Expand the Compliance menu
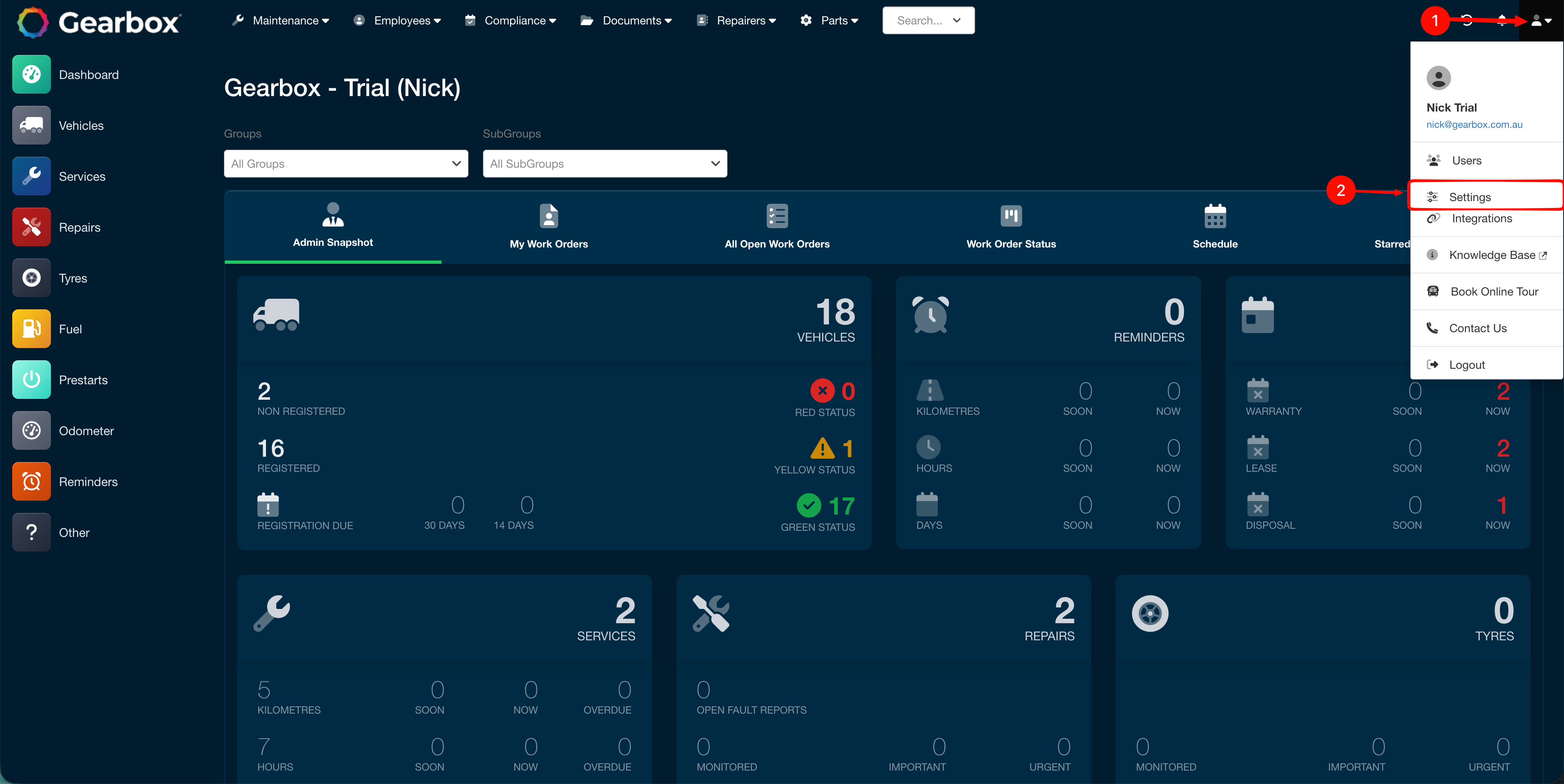 (511, 21)
